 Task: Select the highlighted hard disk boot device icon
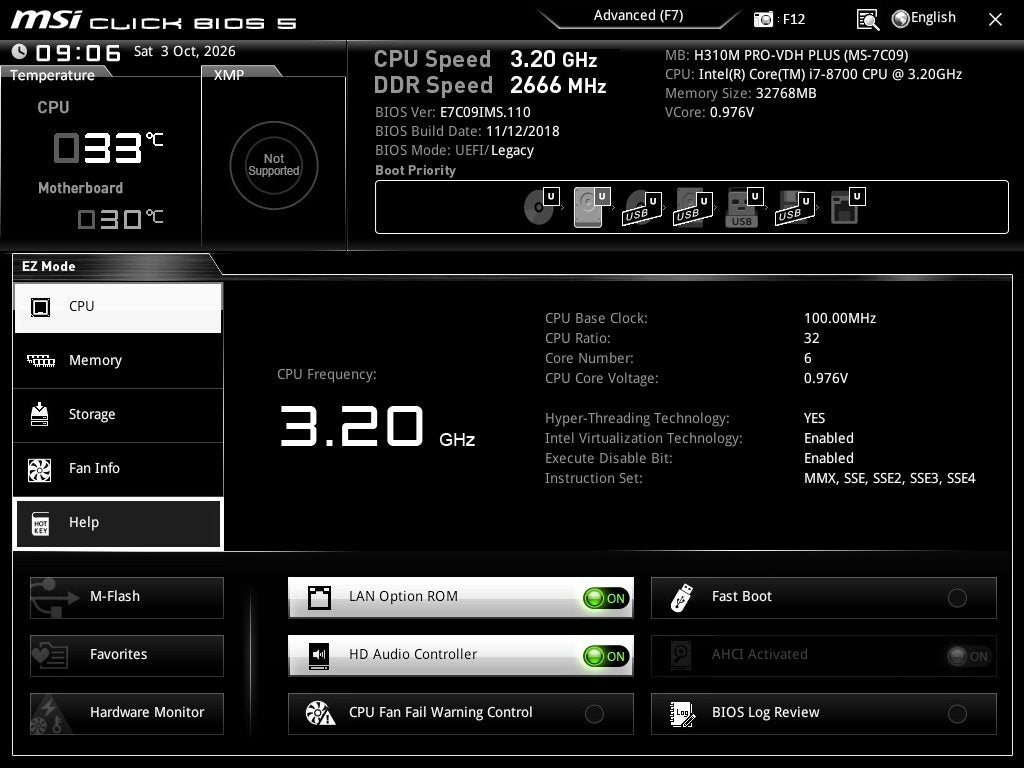coord(591,207)
